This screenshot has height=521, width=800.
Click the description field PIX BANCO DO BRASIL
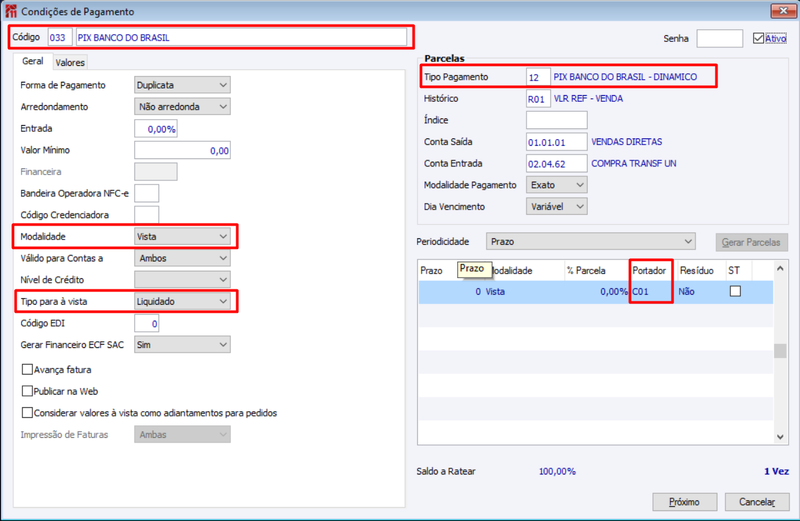(x=241, y=38)
